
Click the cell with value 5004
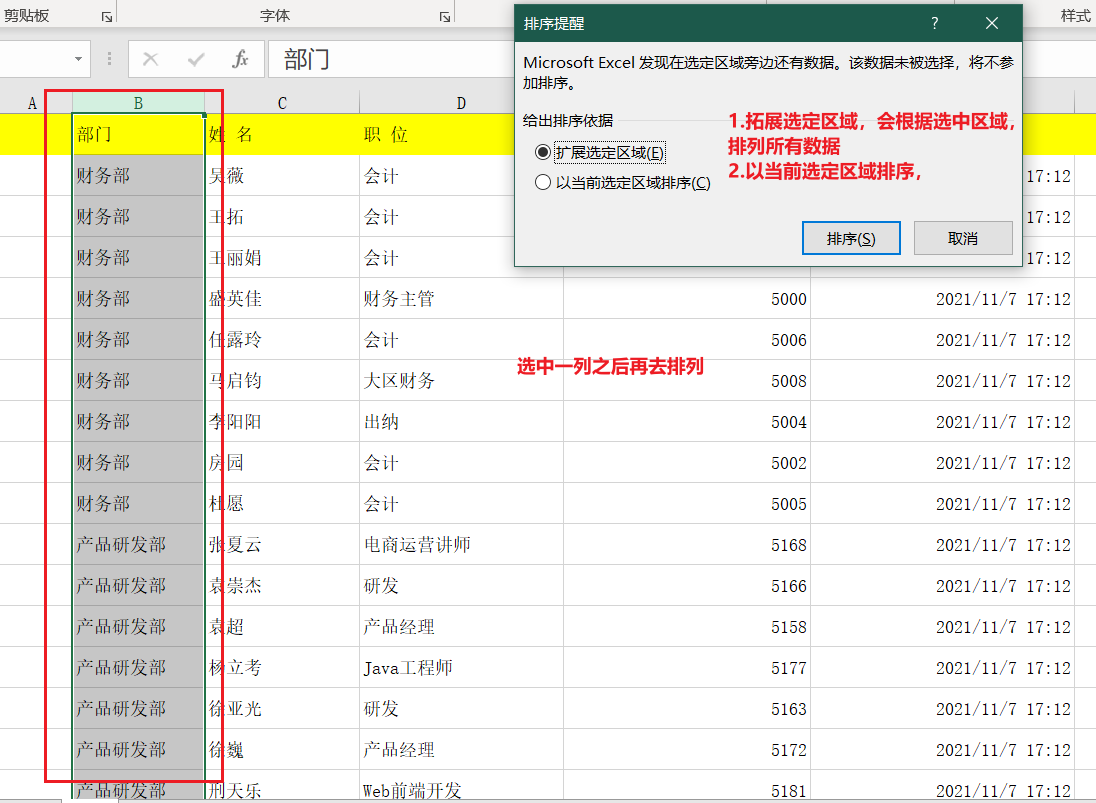[687, 422]
